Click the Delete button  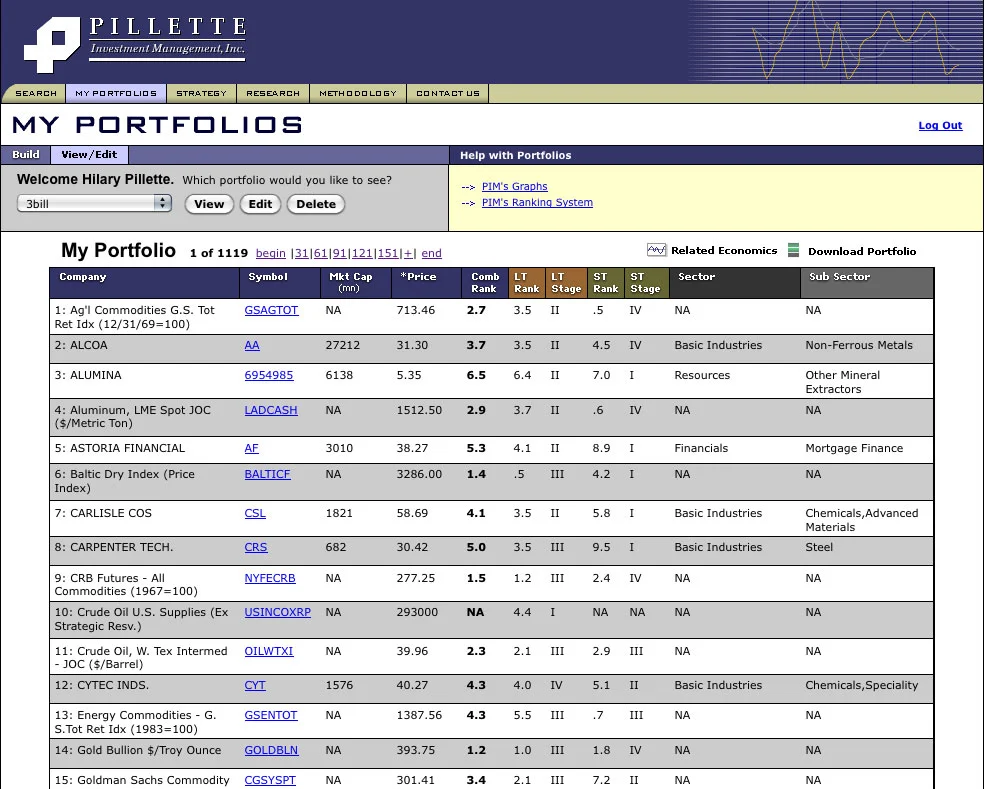pyautogui.click(x=316, y=204)
